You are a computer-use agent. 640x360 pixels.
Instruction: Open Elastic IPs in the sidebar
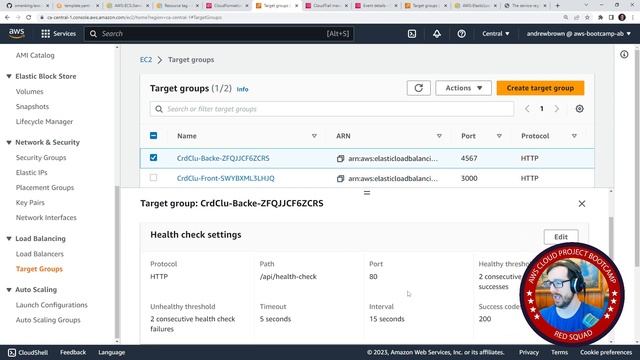[31, 173]
